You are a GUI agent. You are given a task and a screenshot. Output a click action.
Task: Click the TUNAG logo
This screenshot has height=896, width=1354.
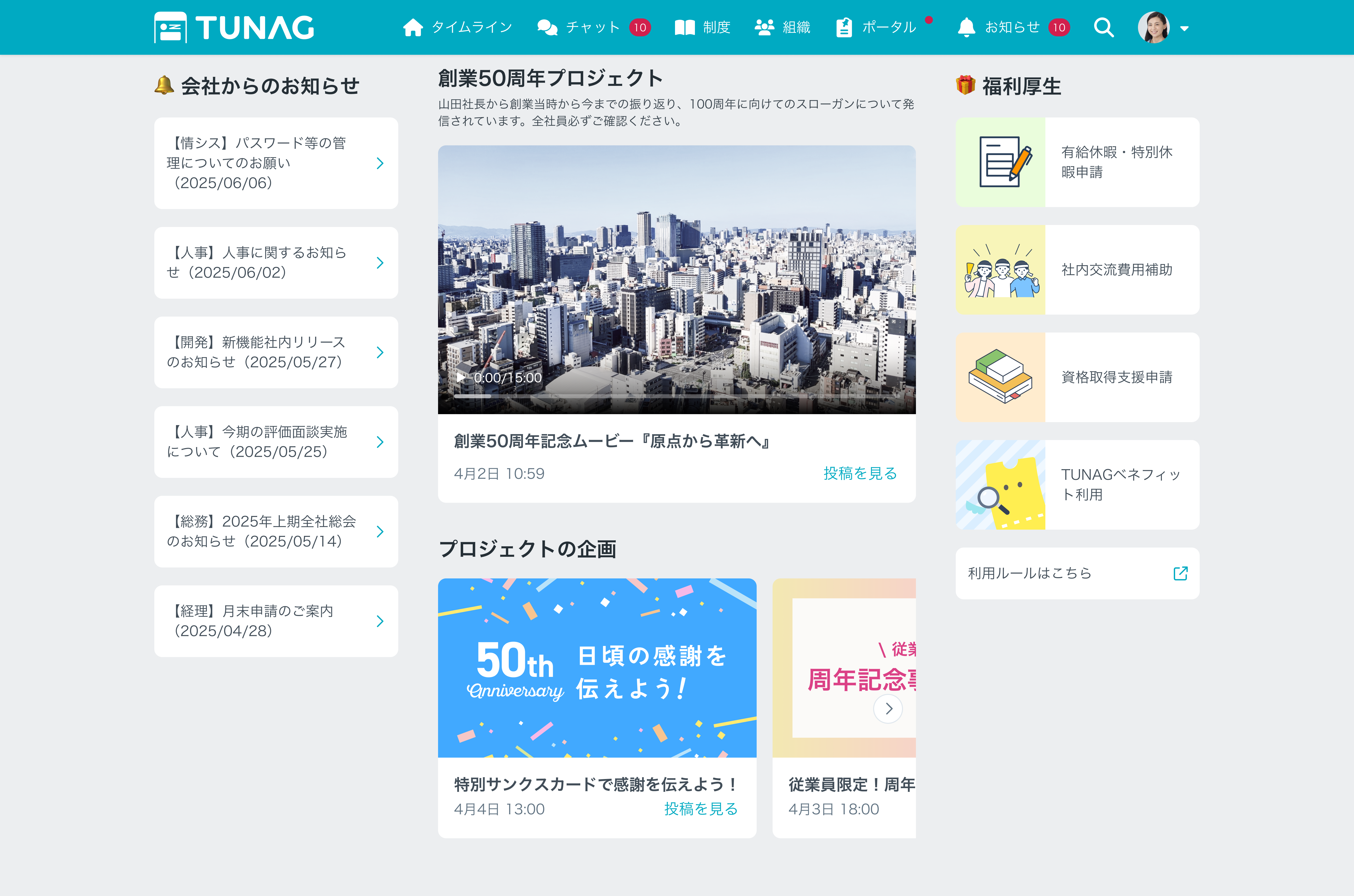(x=234, y=27)
